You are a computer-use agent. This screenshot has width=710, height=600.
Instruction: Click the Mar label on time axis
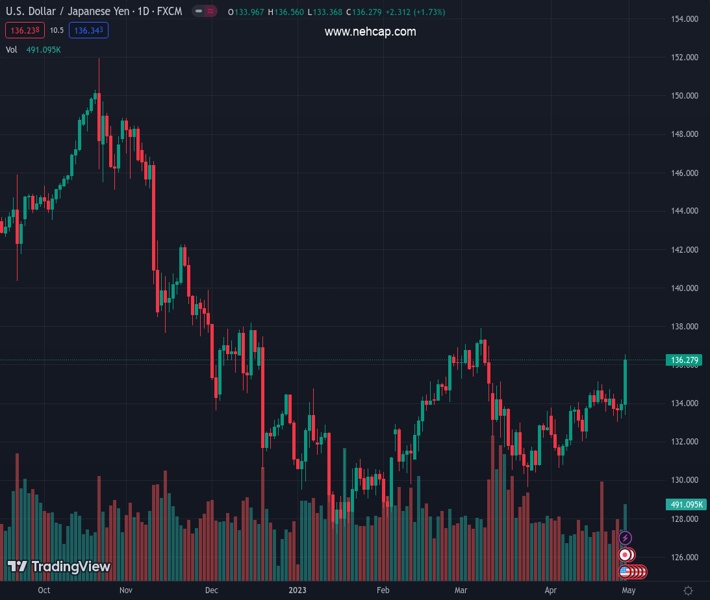click(x=461, y=590)
